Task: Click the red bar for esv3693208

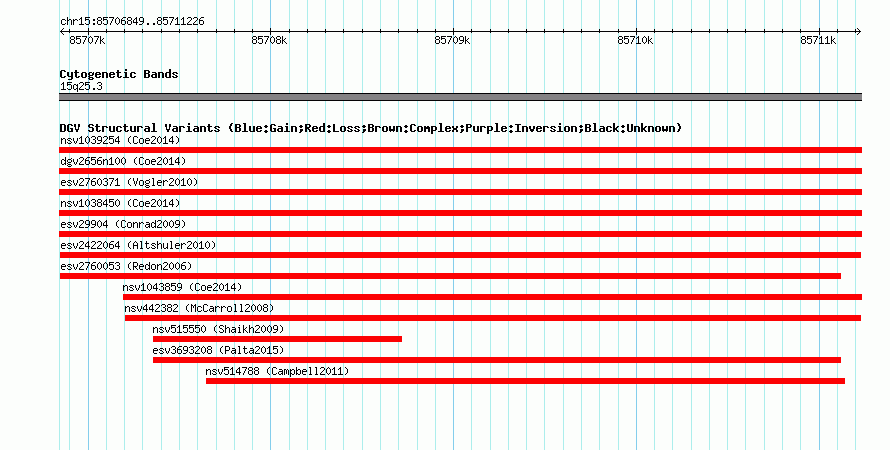Action: pyautogui.click(x=497, y=360)
